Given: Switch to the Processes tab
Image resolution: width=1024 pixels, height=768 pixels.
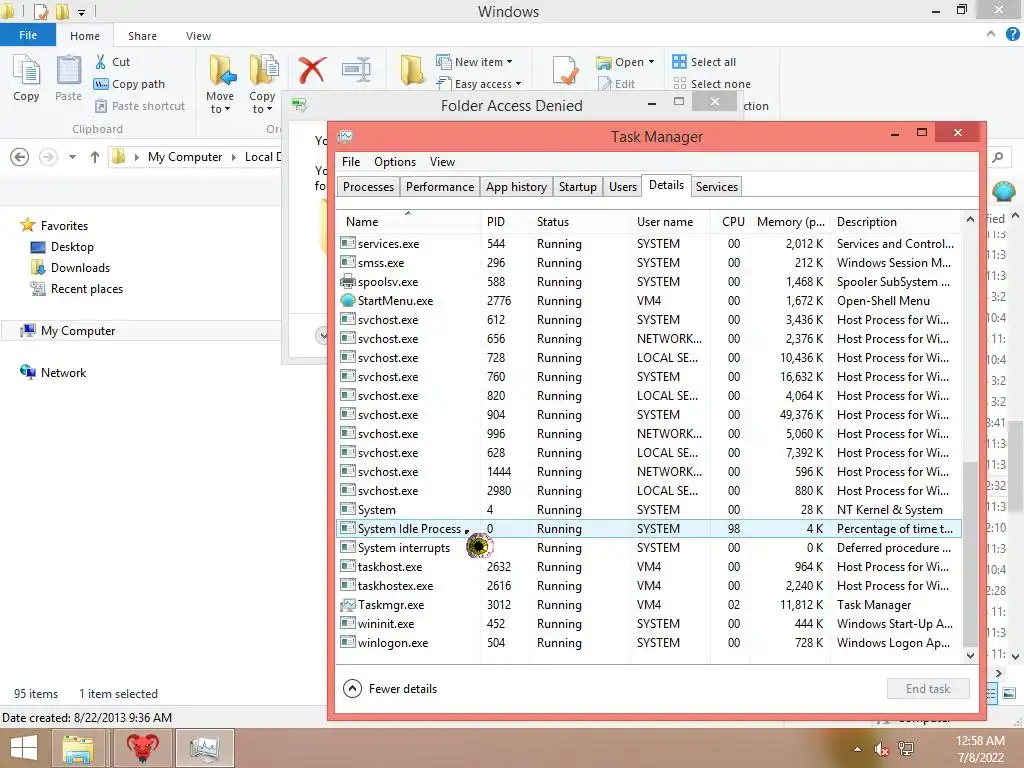Looking at the screenshot, I should [x=368, y=187].
